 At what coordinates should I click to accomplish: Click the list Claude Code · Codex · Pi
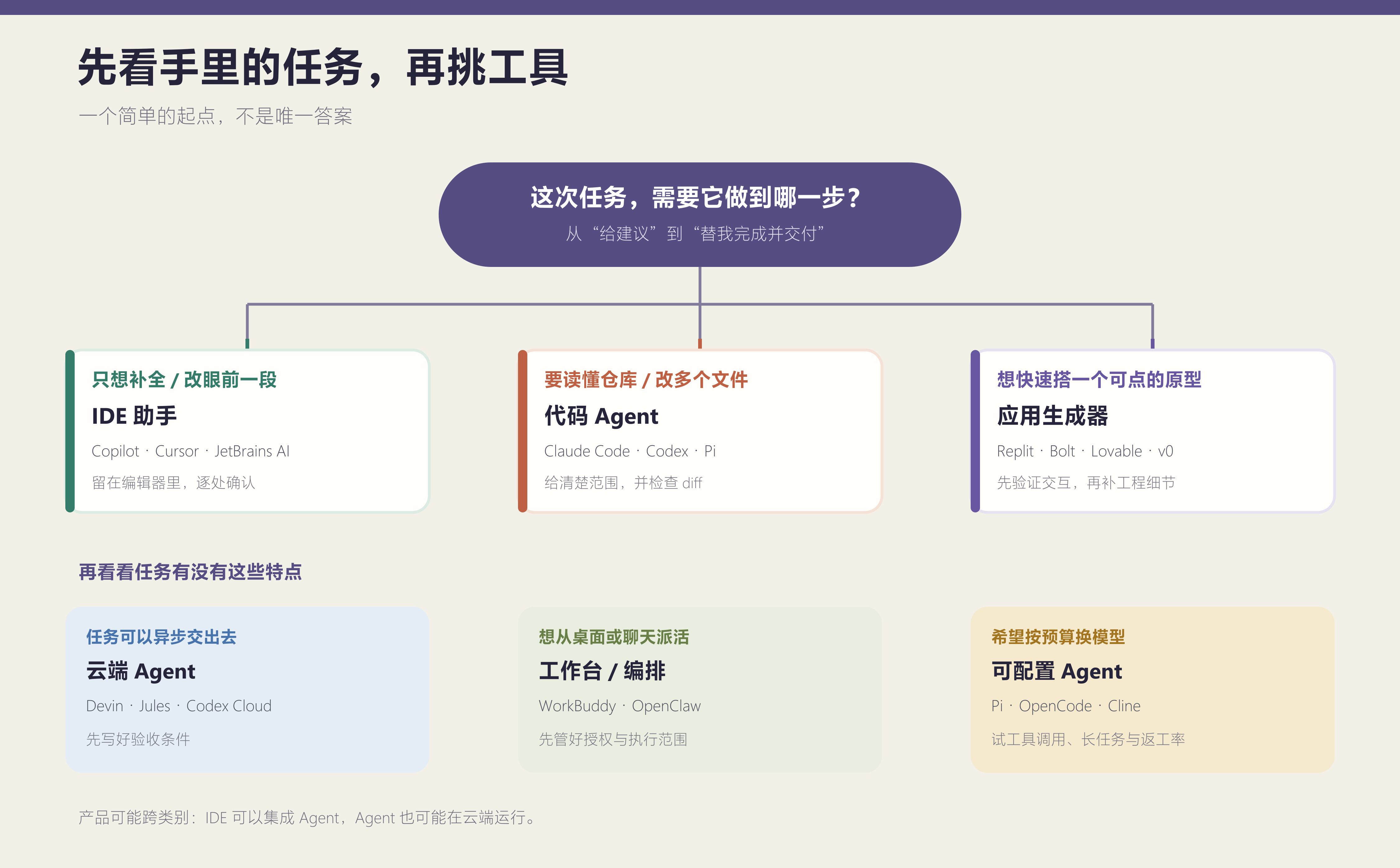(630, 451)
